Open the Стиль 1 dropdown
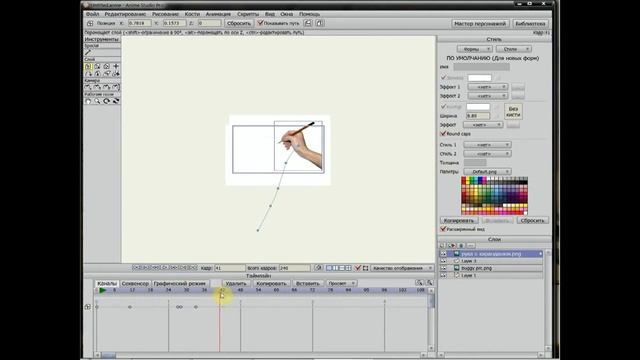 pyautogui.click(x=487, y=145)
